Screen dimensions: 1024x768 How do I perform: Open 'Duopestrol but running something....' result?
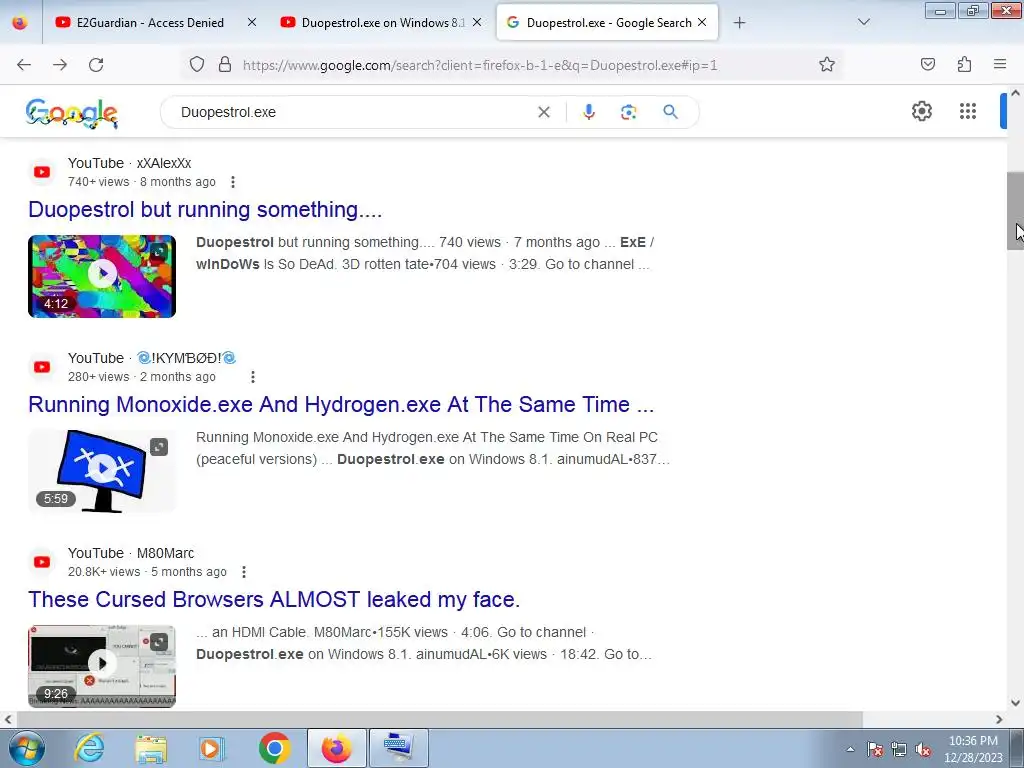(x=205, y=210)
